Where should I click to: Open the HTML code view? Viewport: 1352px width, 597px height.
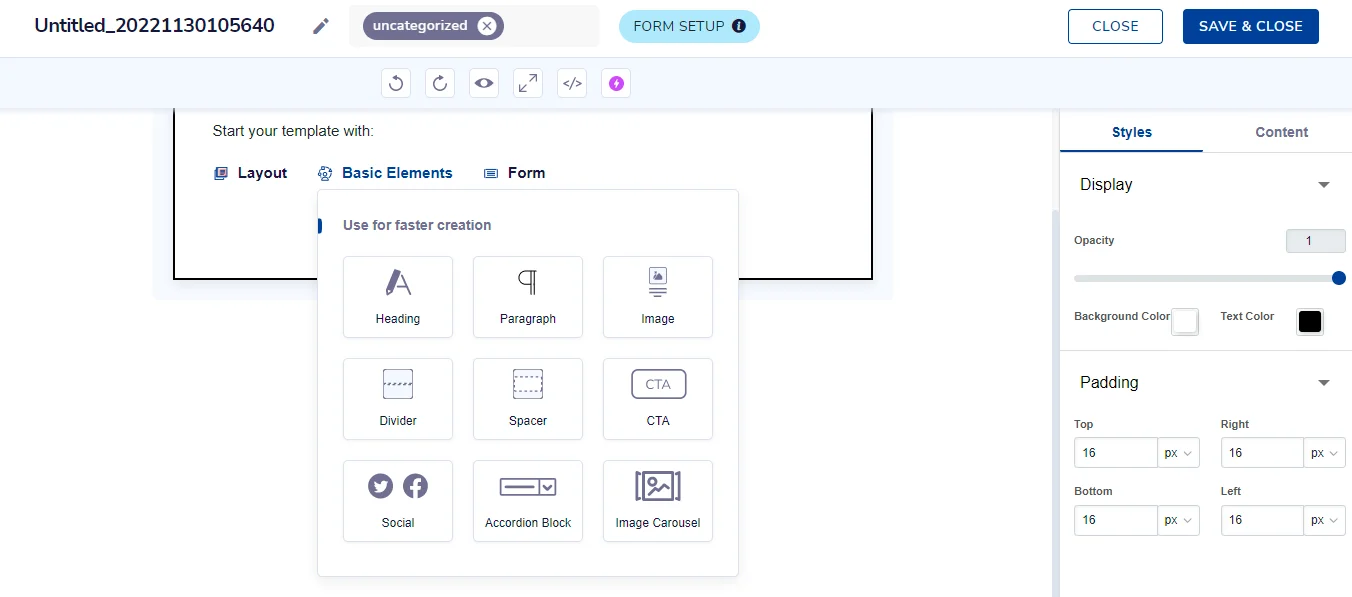tap(571, 83)
